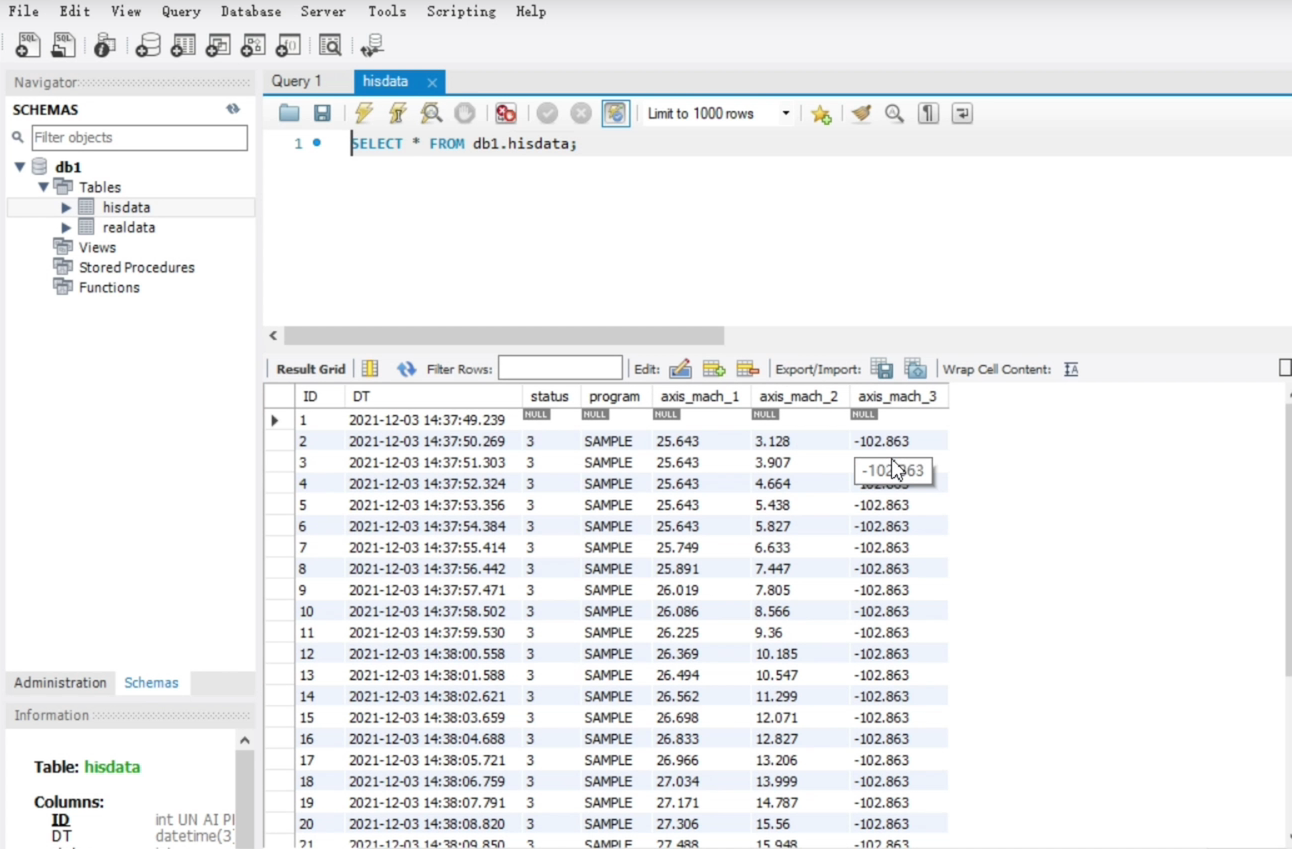Reconnect to DBMS icon
1292x849 pixels.
pyautogui.click(x=372, y=45)
